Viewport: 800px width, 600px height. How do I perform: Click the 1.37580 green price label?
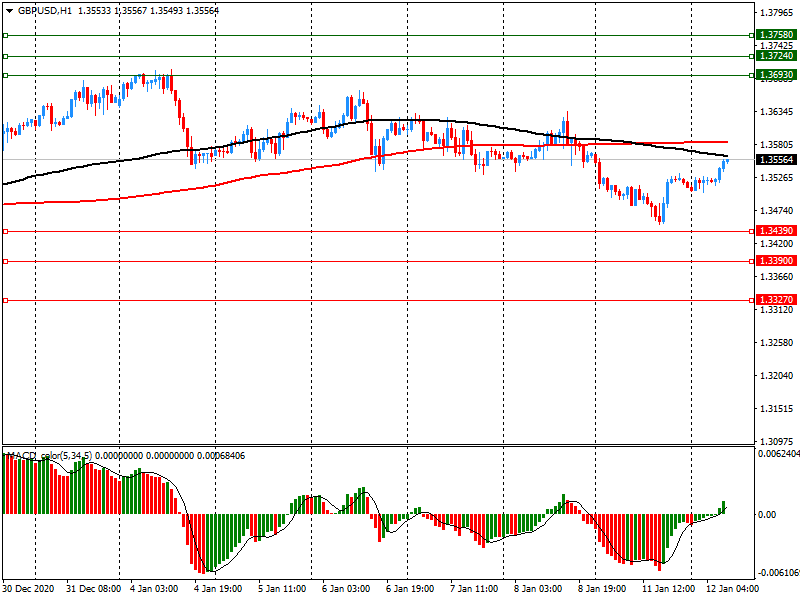[776, 35]
